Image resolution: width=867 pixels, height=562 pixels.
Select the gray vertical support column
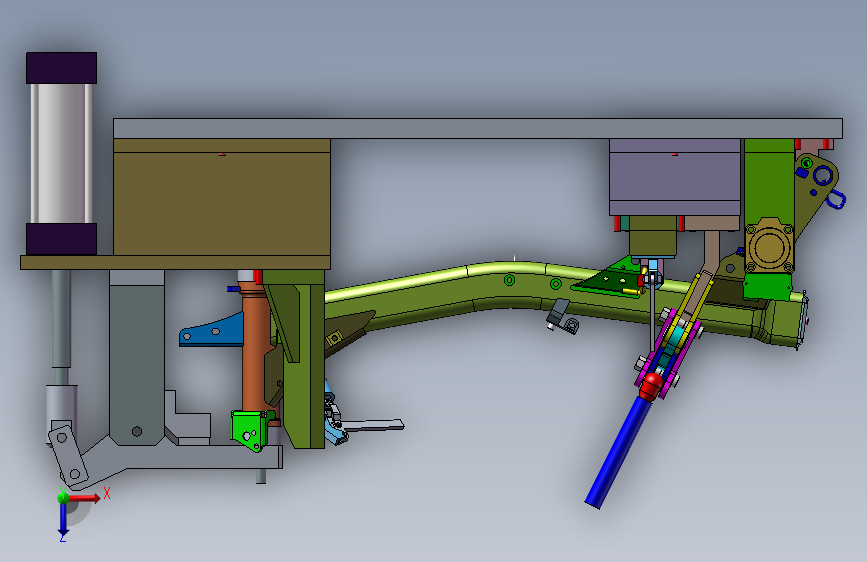pyautogui.click(x=137, y=357)
